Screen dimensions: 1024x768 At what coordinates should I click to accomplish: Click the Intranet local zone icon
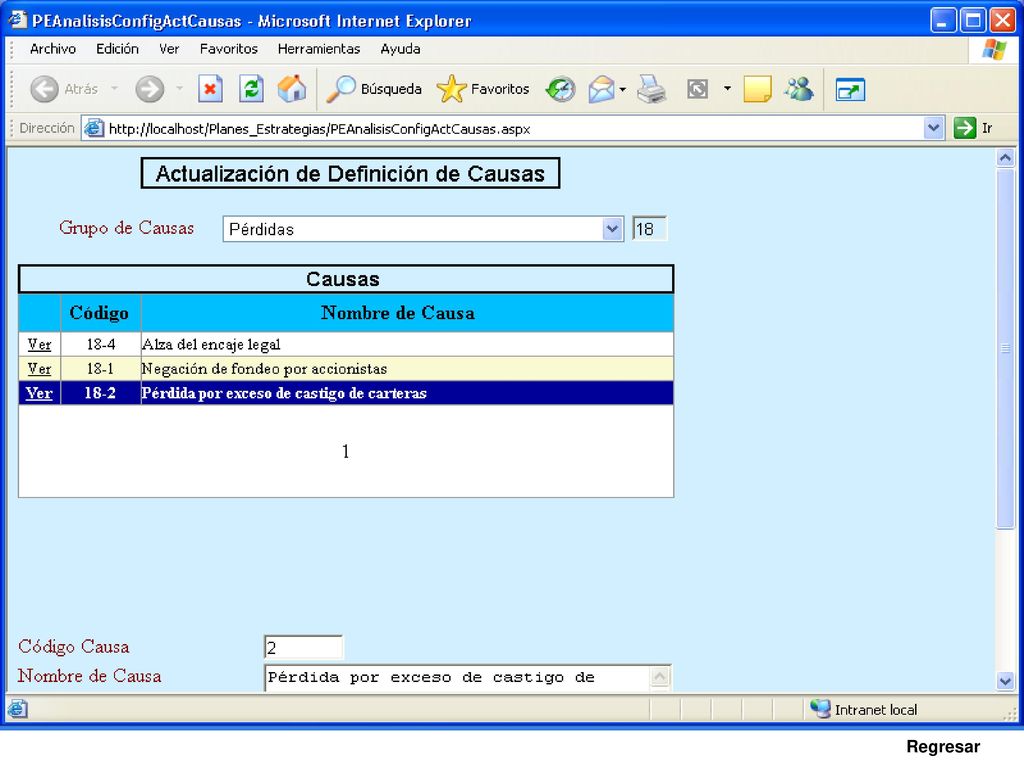point(820,709)
